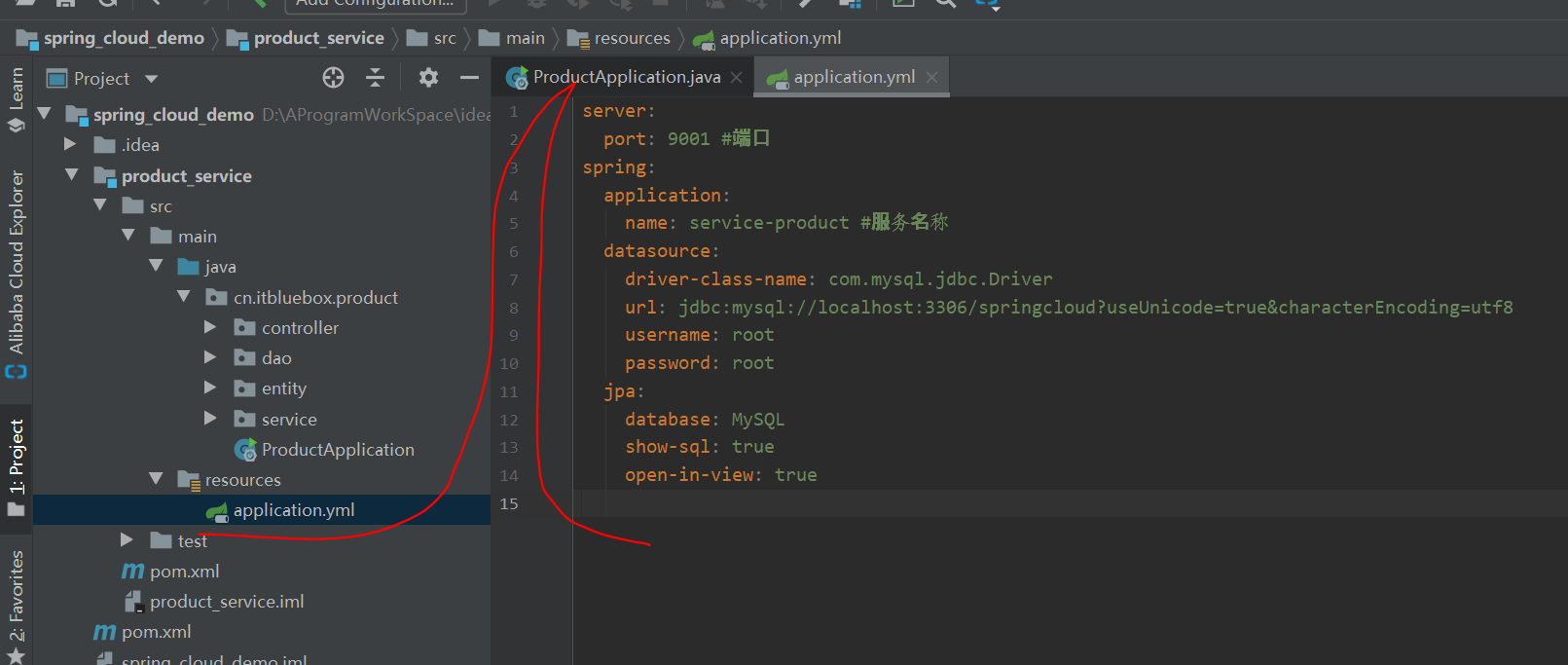Expand the service package arrow
Viewport: 1568px width, 665px height.
(x=210, y=419)
